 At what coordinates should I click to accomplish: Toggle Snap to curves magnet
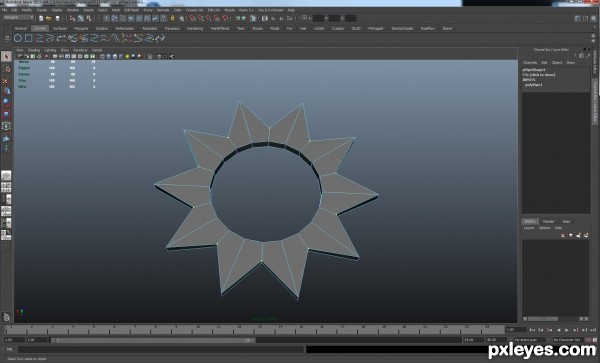(x=201, y=18)
